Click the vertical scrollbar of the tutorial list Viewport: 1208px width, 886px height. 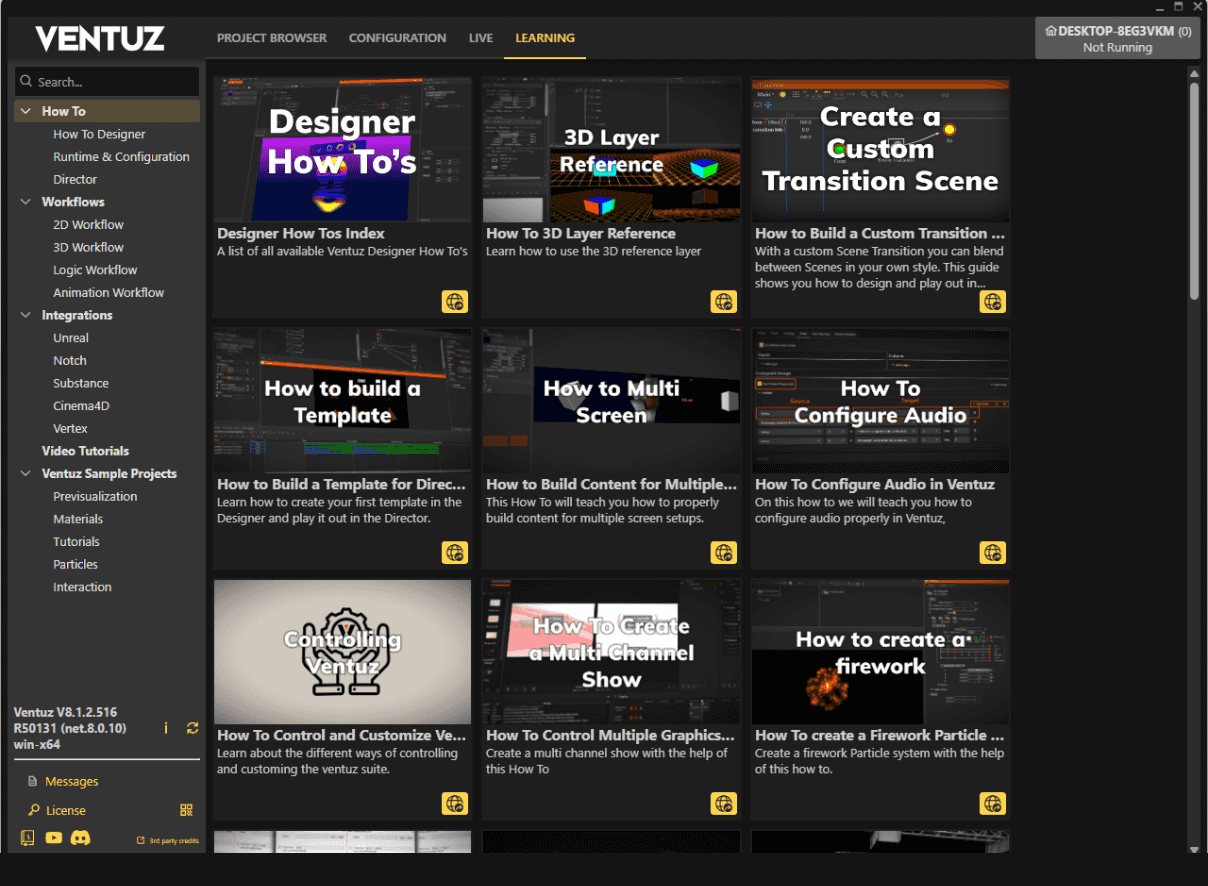1193,190
